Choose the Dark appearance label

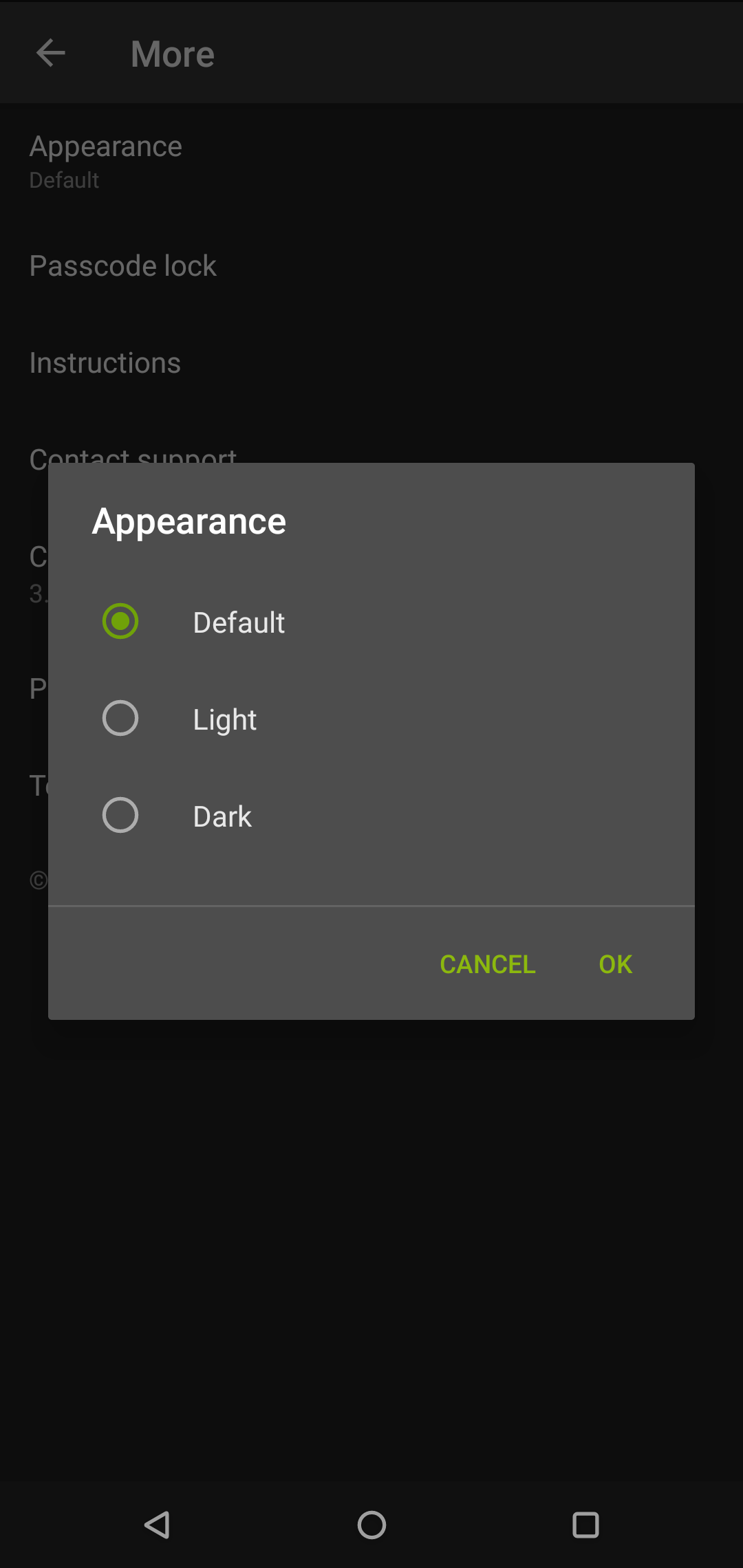222,816
